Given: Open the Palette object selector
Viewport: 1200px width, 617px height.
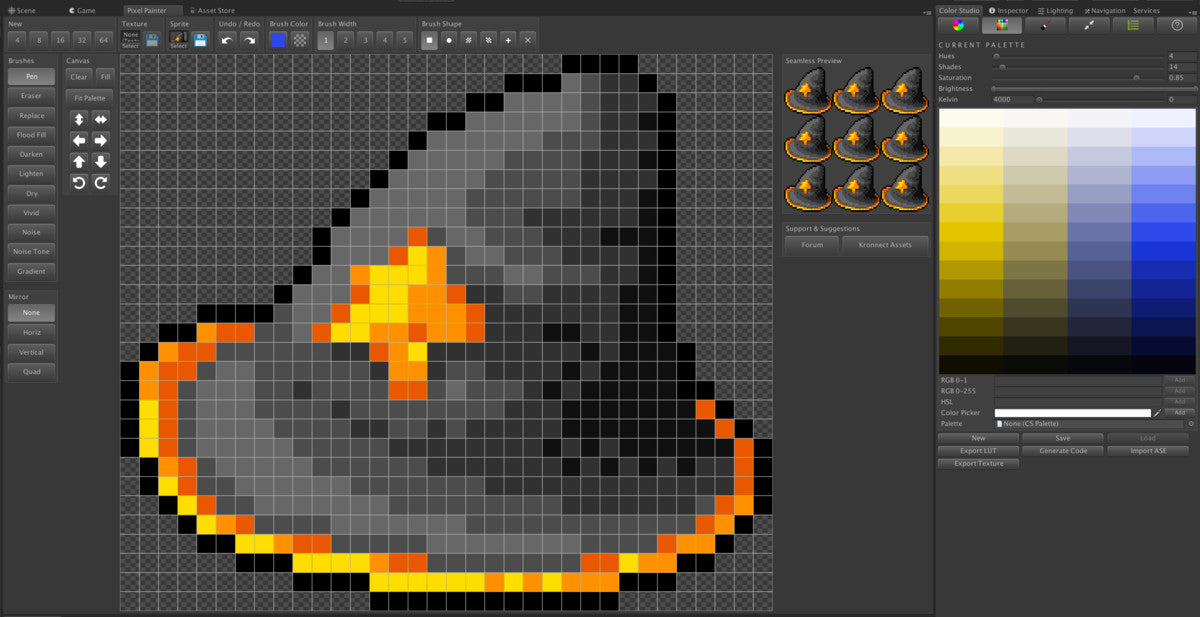Looking at the screenshot, I should coord(1190,424).
